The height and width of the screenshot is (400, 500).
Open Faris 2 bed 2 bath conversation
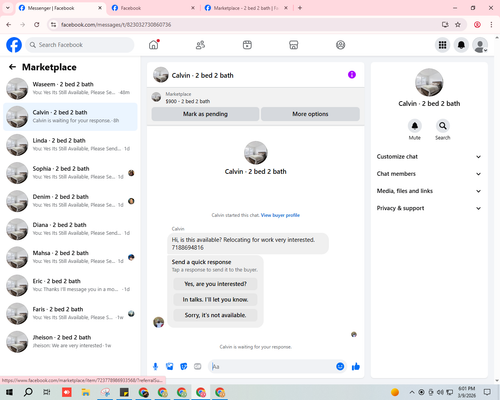coord(70,313)
